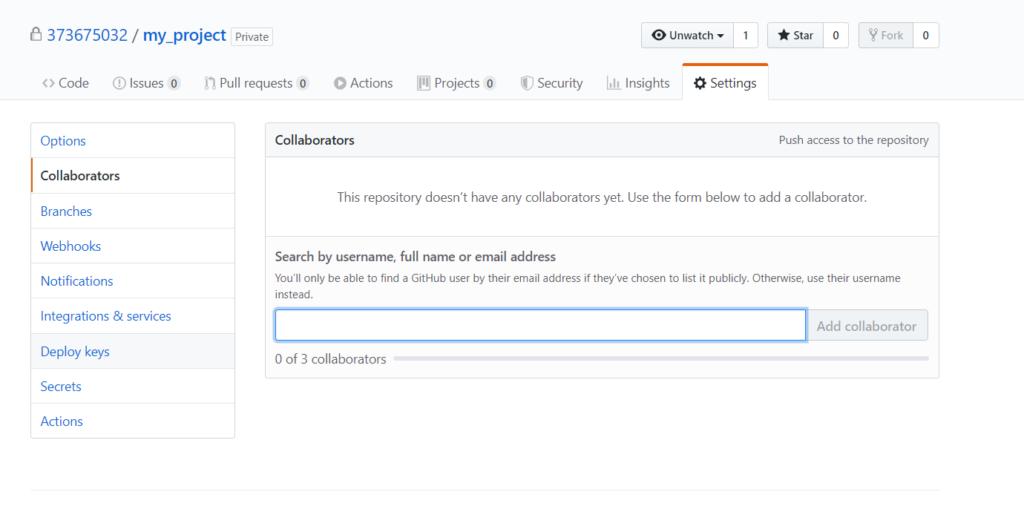Click the stargazers count next to Star

[835, 35]
